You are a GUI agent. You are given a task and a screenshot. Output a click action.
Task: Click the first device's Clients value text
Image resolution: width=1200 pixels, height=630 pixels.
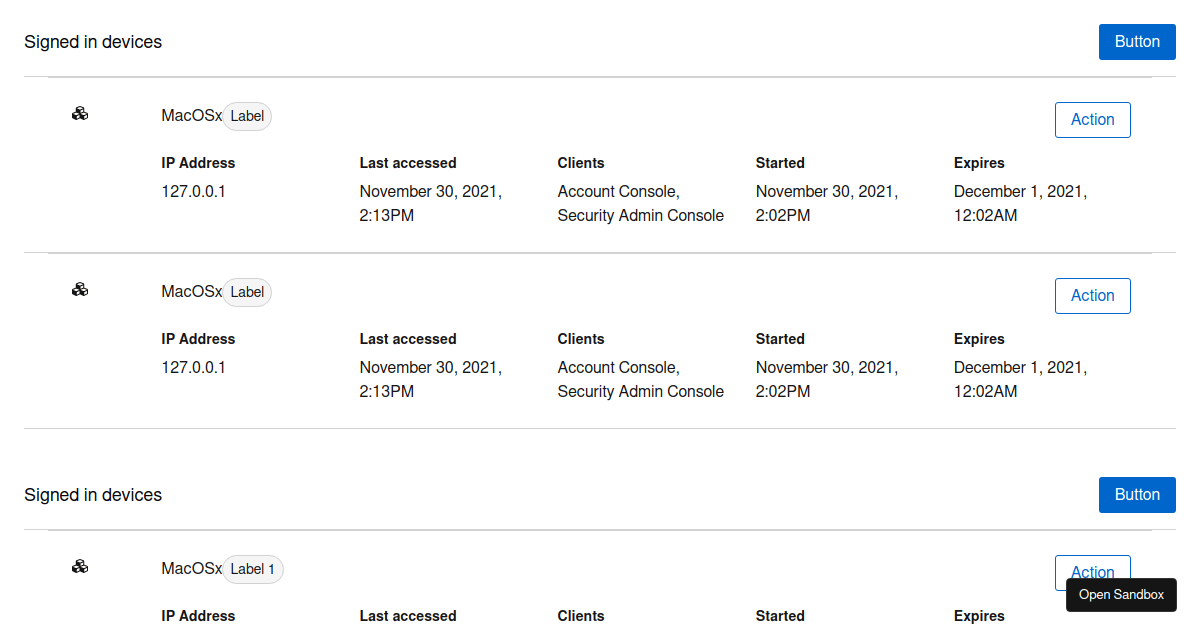[x=640, y=203]
